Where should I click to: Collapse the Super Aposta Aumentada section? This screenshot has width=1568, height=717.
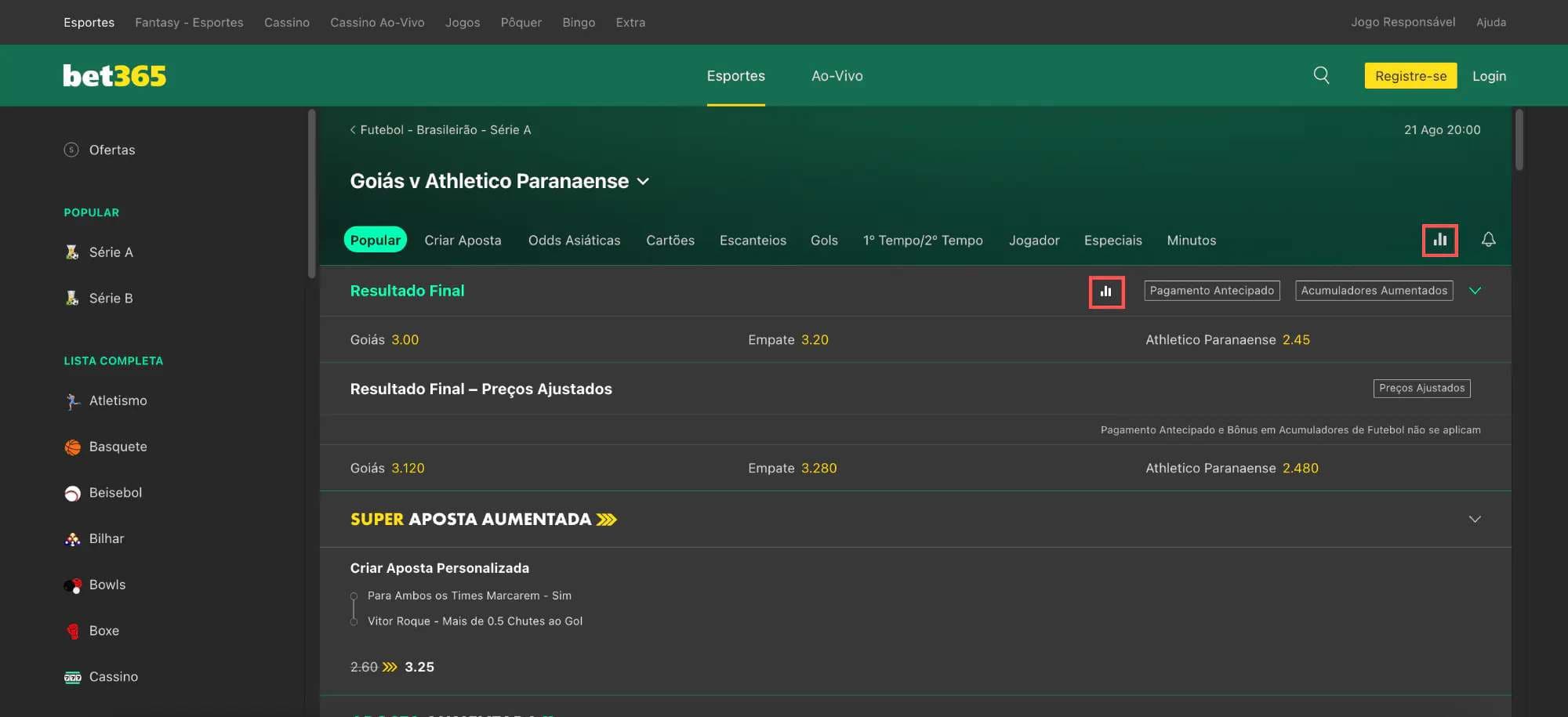pos(1475,520)
